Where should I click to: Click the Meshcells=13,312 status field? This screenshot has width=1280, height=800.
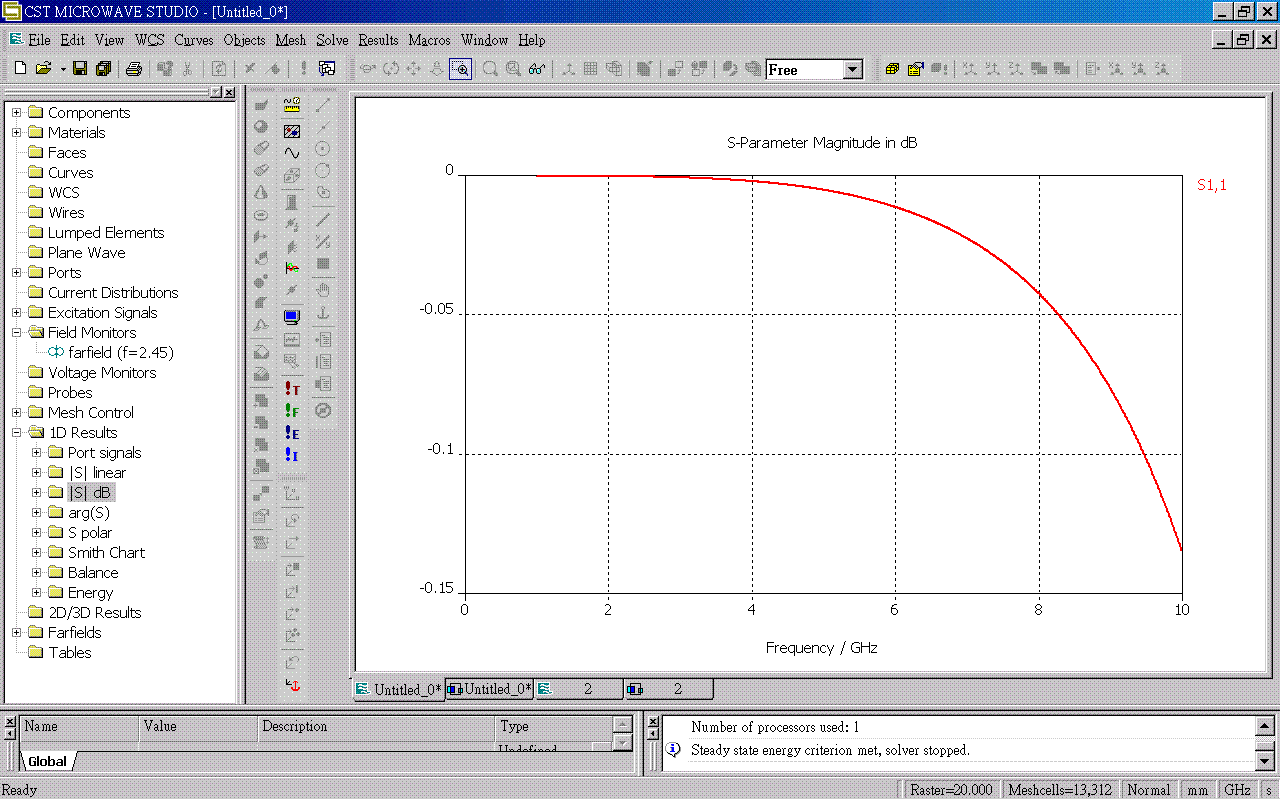pos(1060,790)
